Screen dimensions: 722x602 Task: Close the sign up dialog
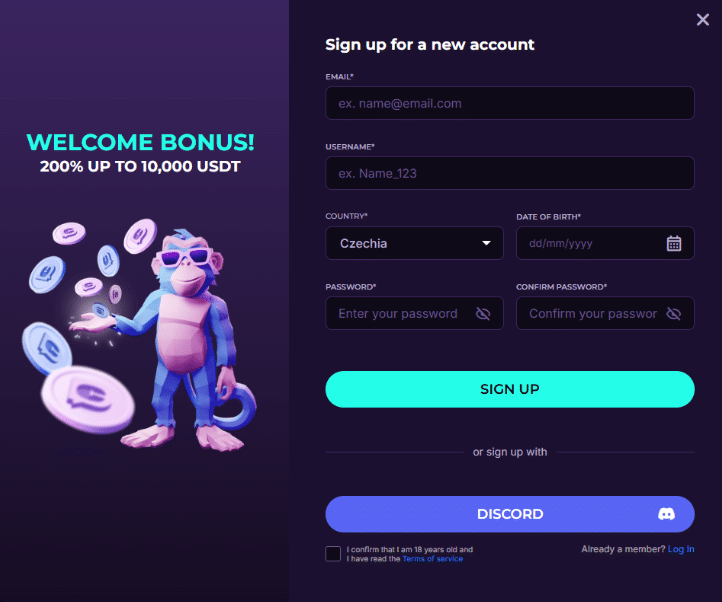click(x=703, y=20)
